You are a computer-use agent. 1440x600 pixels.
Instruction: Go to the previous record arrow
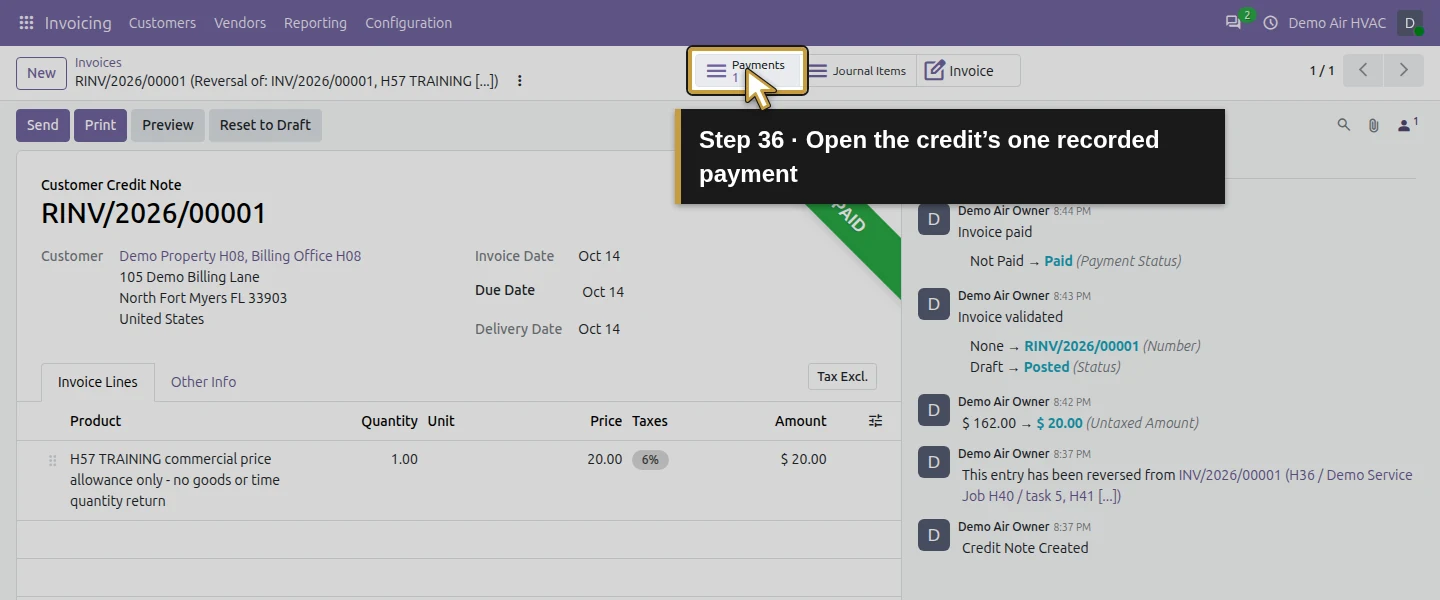[1363, 70]
